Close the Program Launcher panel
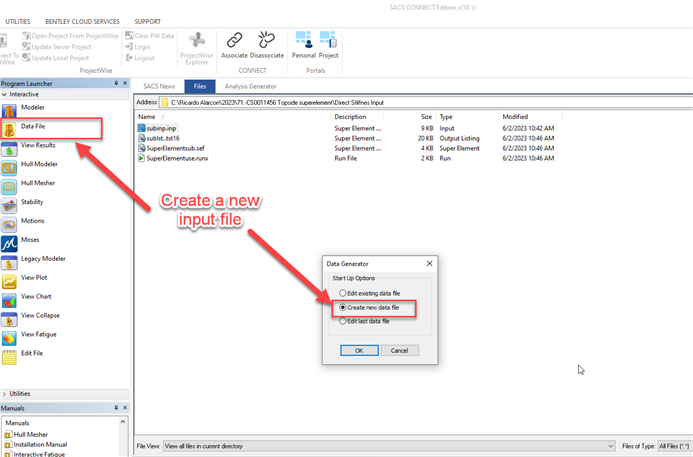 click(125, 83)
